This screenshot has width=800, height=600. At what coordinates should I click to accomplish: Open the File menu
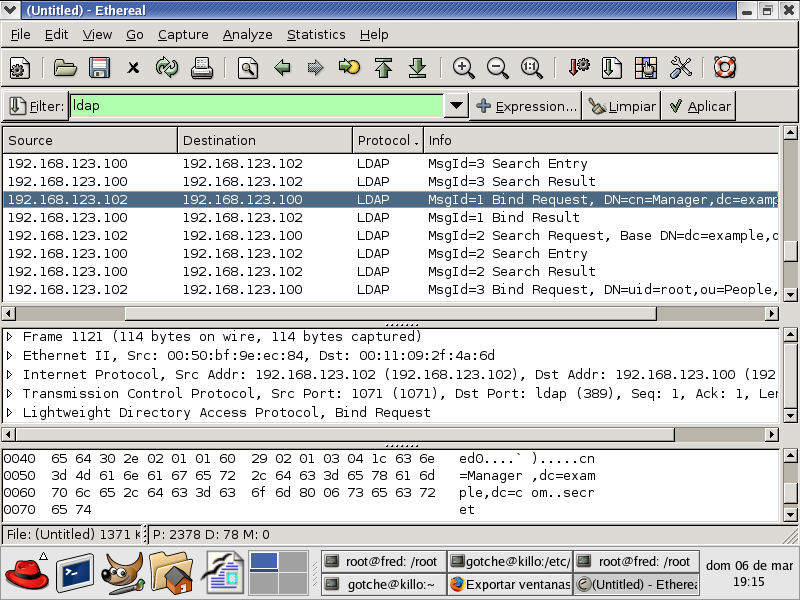click(x=20, y=35)
